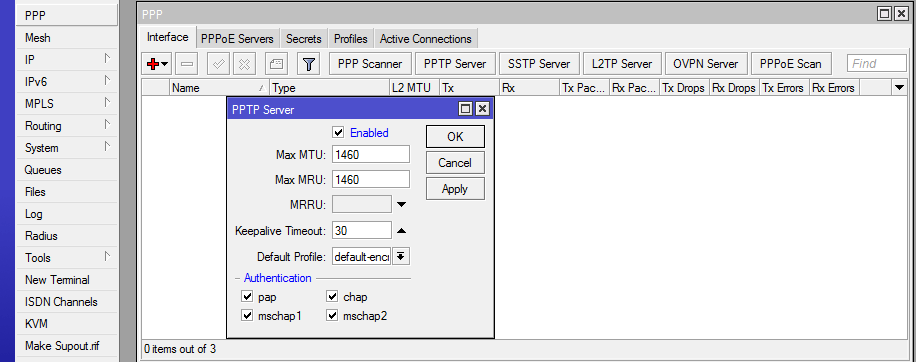Expand the Tools submenu in sidebar
Screen dimensions: 916x362
pyautogui.click(x=107, y=256)
